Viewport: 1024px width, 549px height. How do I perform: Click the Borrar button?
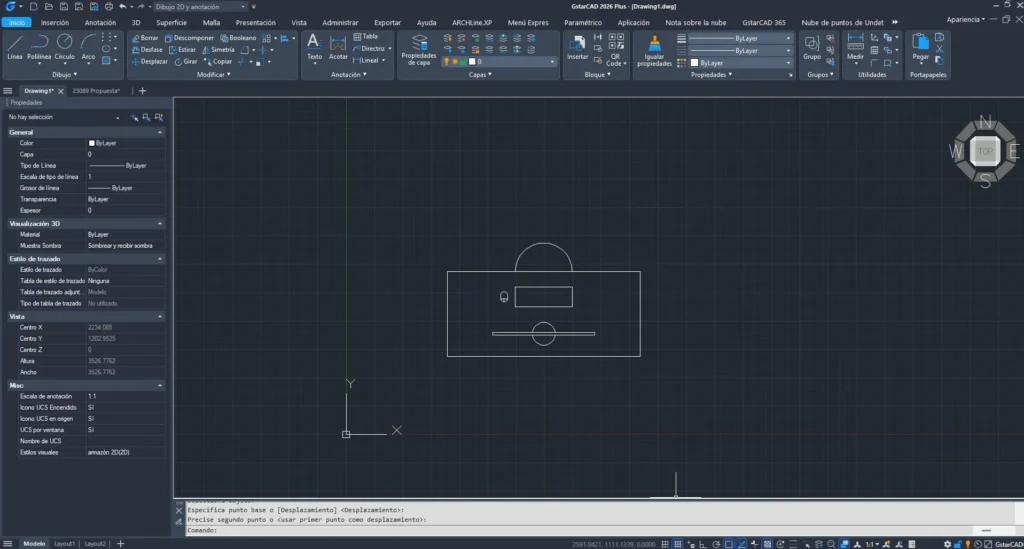[x=145, y=38]
